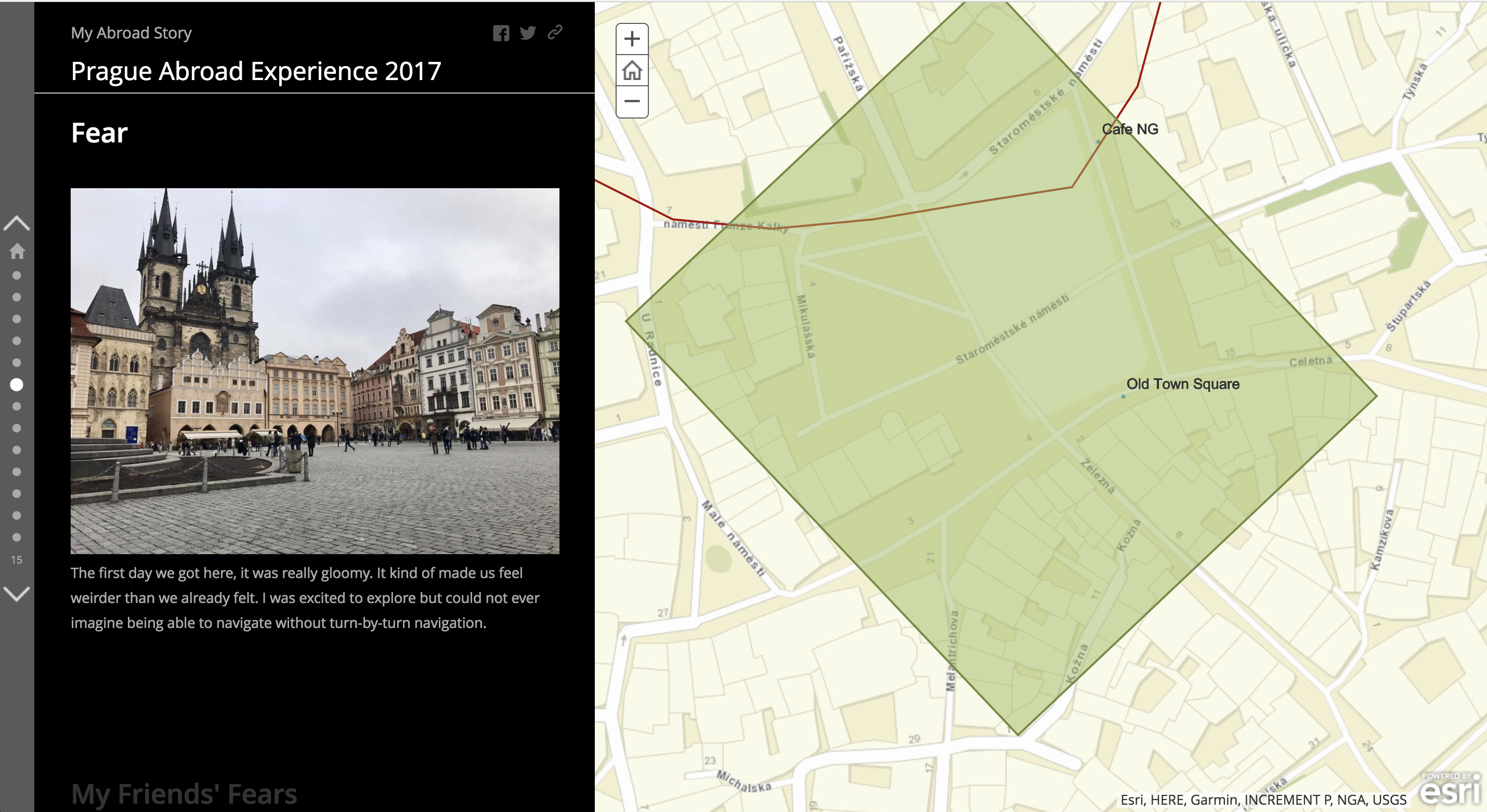The height and width of the screenshot is (812, 1487).
Task: Select the Old Town Square map point
Action: [x=1123, y=397]
